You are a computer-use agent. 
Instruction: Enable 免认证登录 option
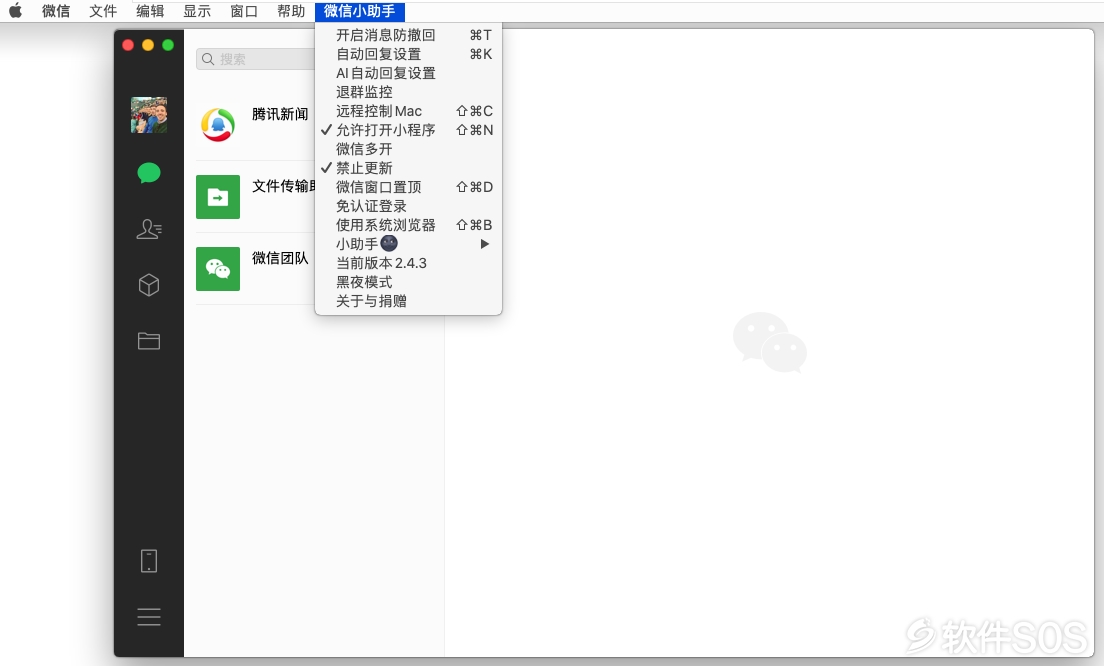[x=408, y=206]
